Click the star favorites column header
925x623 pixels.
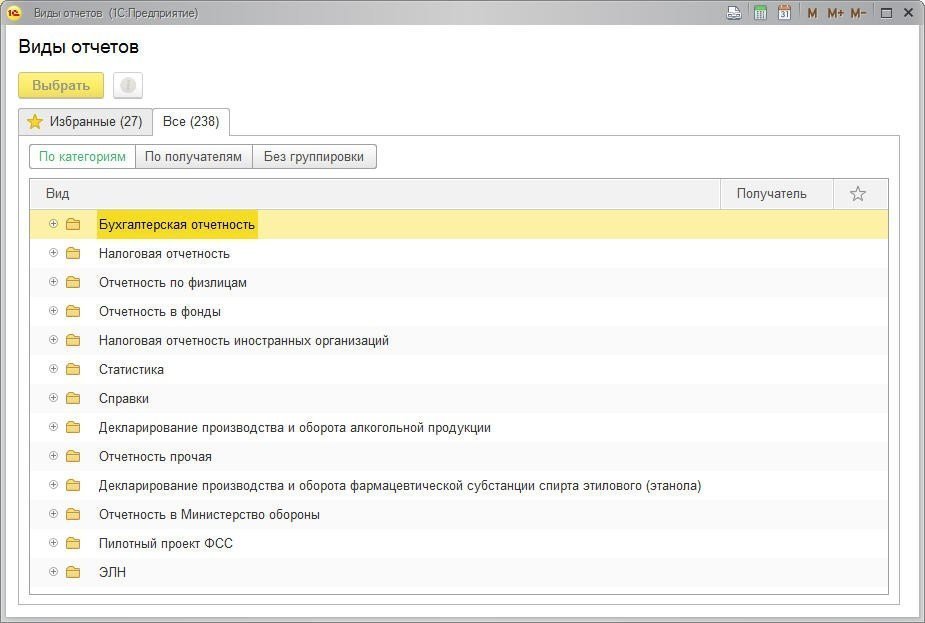pos(858,194)
